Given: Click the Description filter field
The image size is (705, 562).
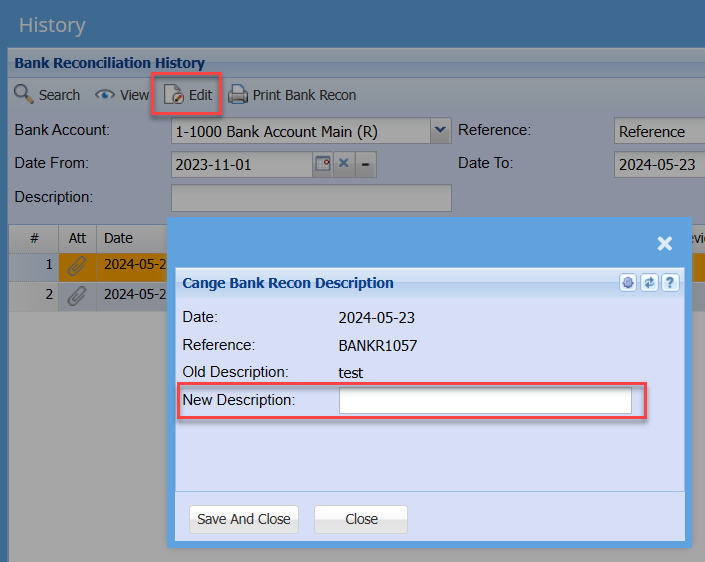Looking at the screenshot, I should pos(311,198).
